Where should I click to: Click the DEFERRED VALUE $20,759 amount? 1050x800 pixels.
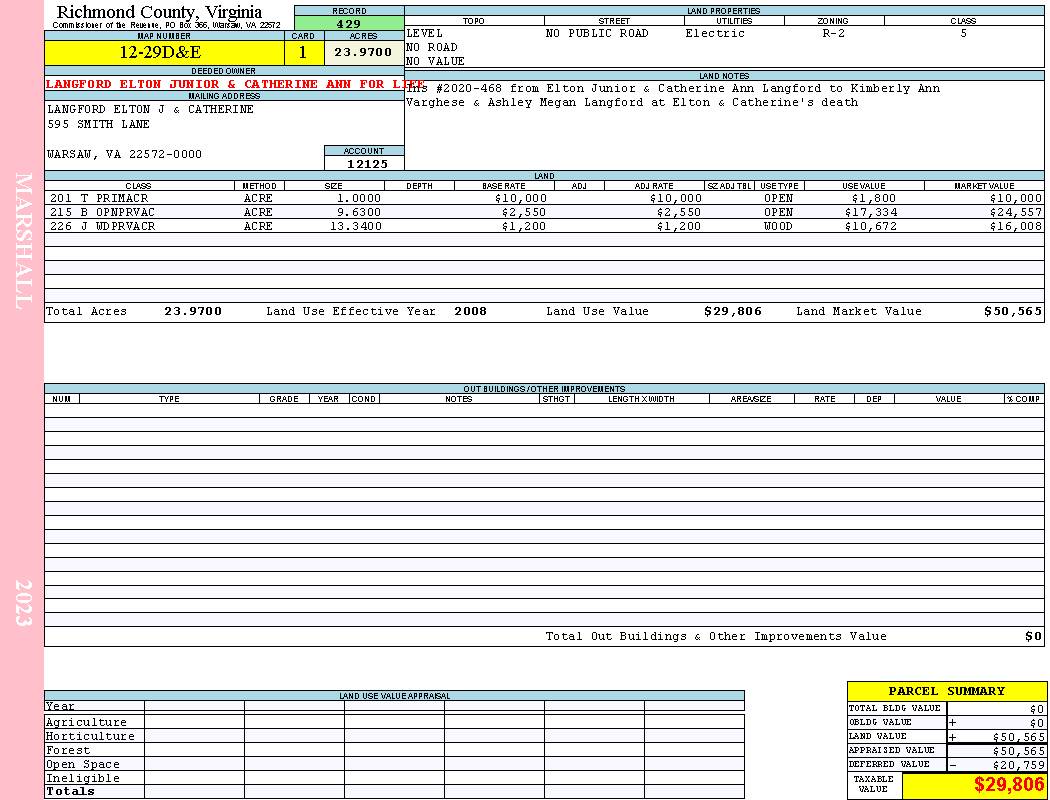1019,765
